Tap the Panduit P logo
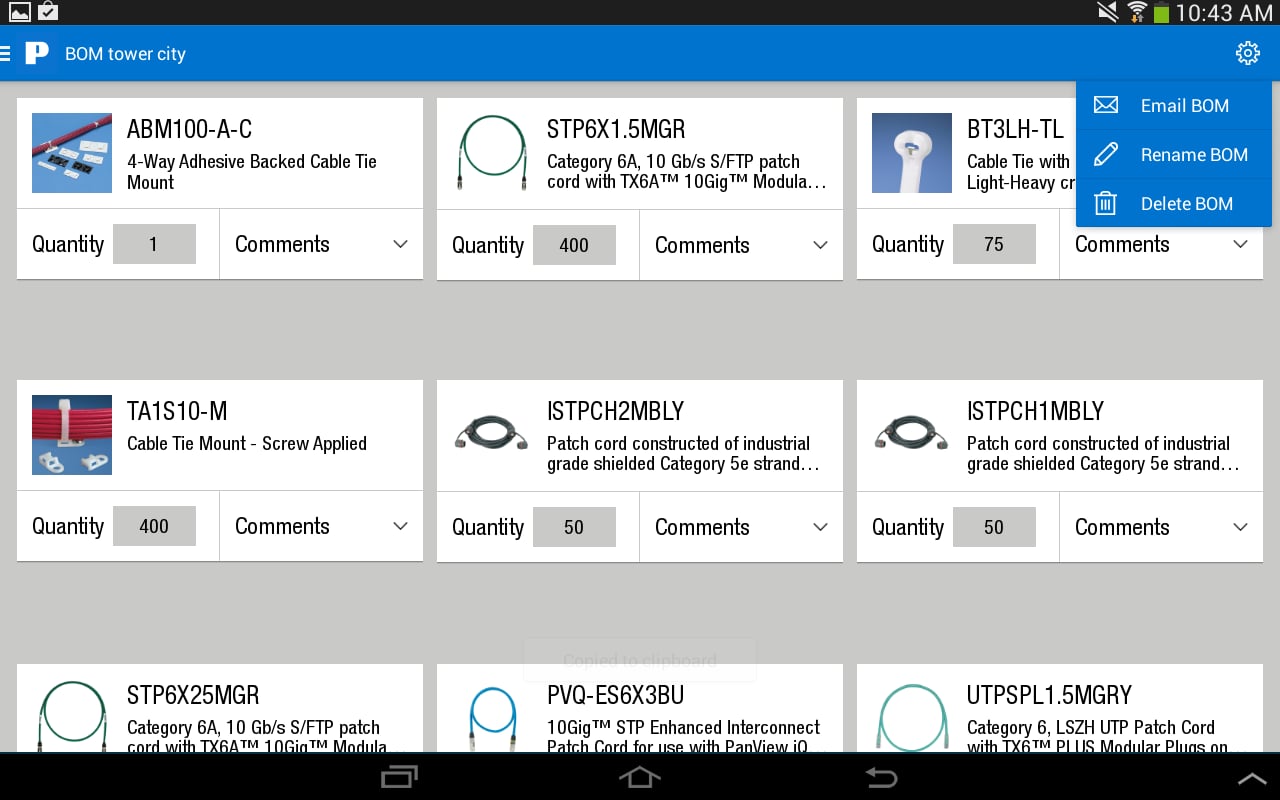Viewport: 1280px width, 800px height. tap(37, 53)
